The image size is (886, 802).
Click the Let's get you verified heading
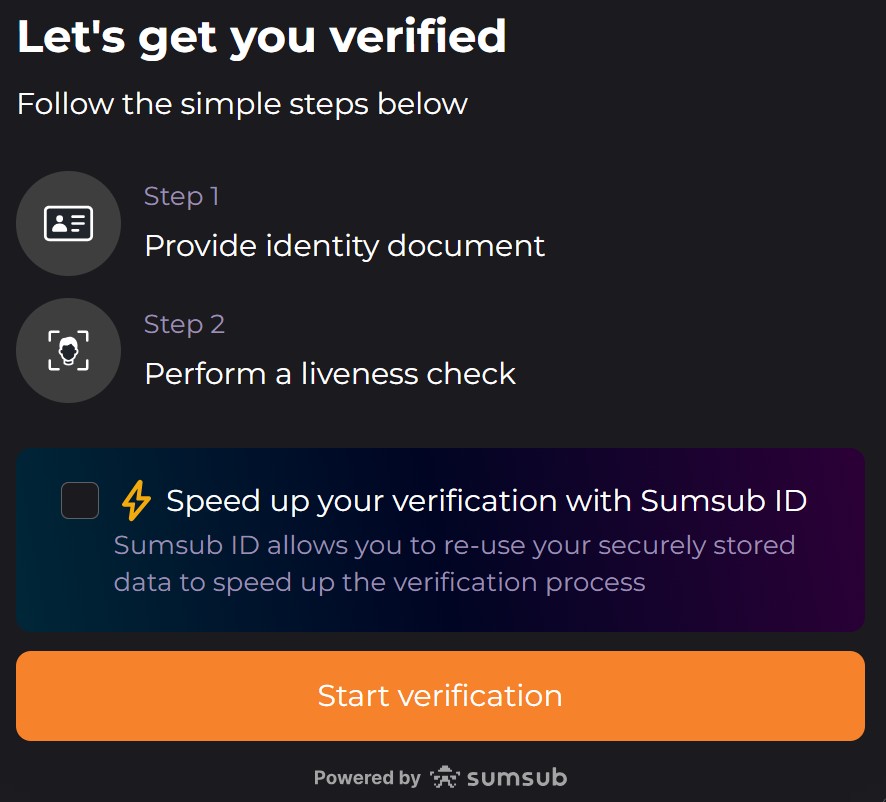(261, 36)
